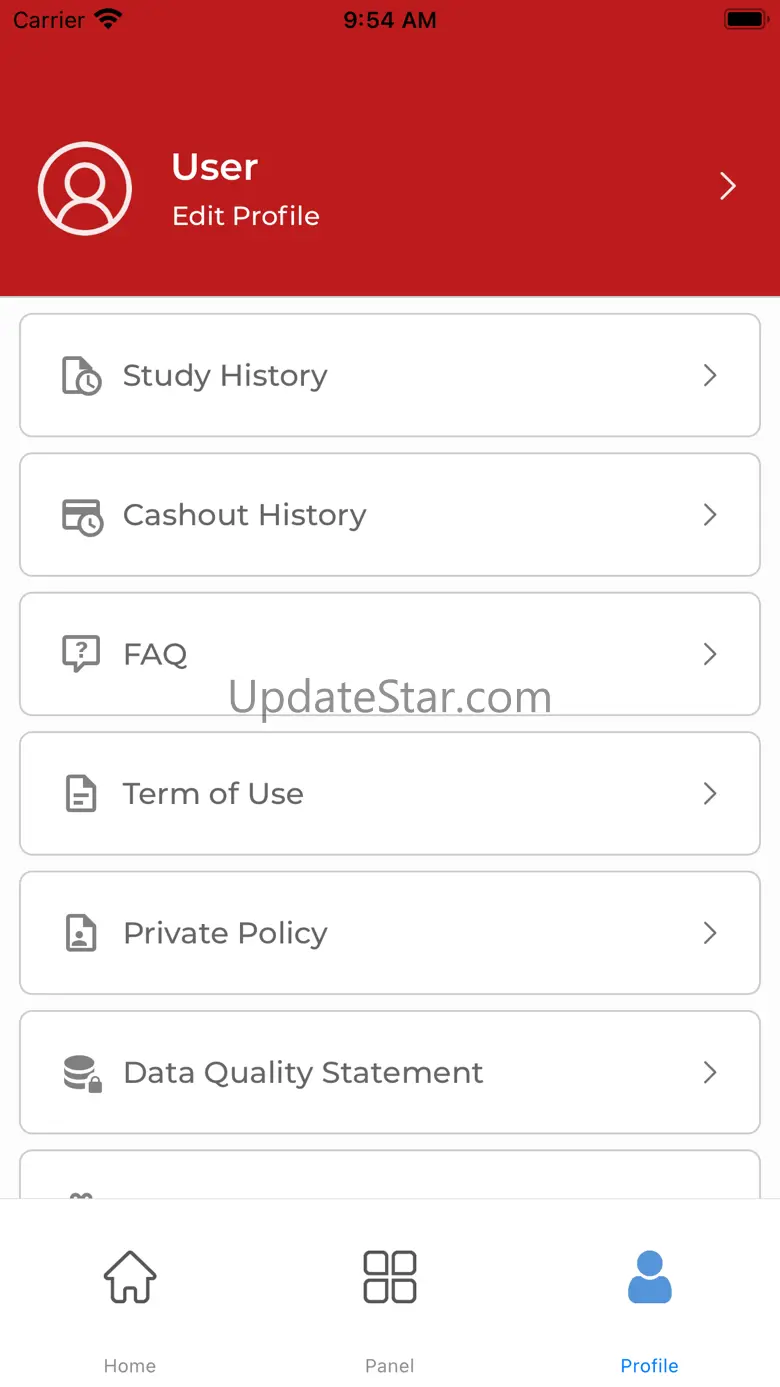Viewport: 780px width, 1387px height.
Task: Click the Data Quality Statement database icon
Action: [x=82, y=1073]
